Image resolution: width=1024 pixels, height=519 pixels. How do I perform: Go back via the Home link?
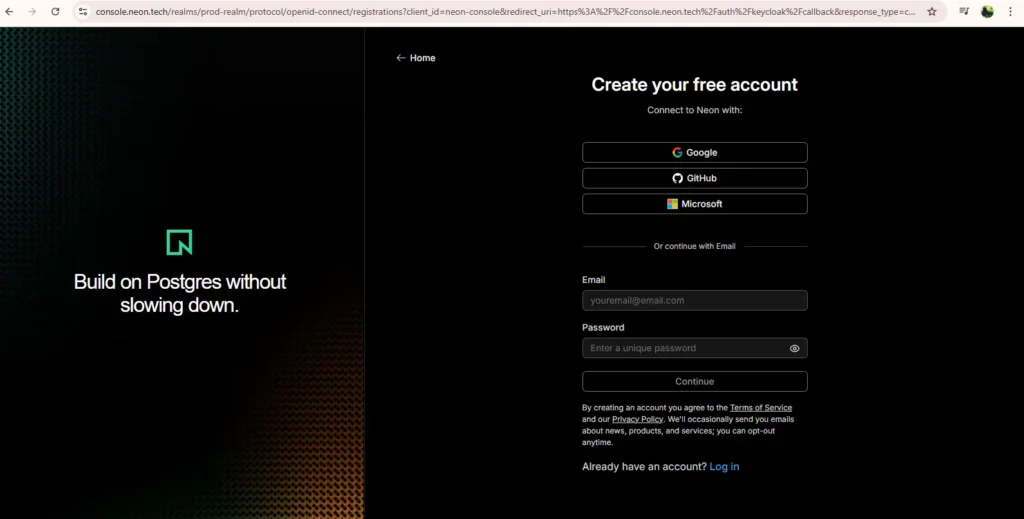(416, 58)
